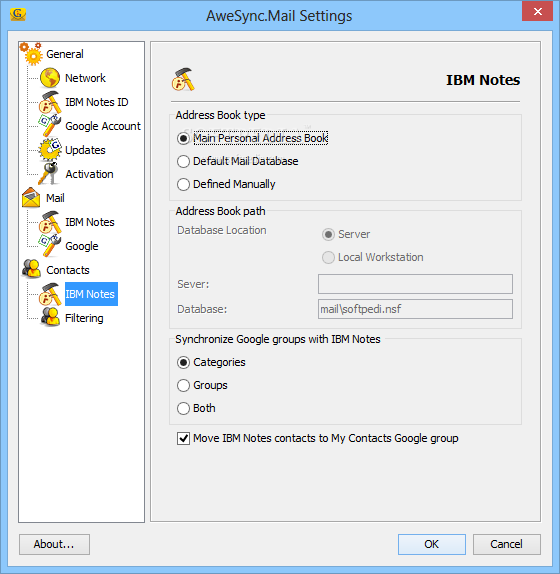Click the IBM Notes ID hammer icon
The height and width of the screenshot is (574, 560).
[50, 102]
